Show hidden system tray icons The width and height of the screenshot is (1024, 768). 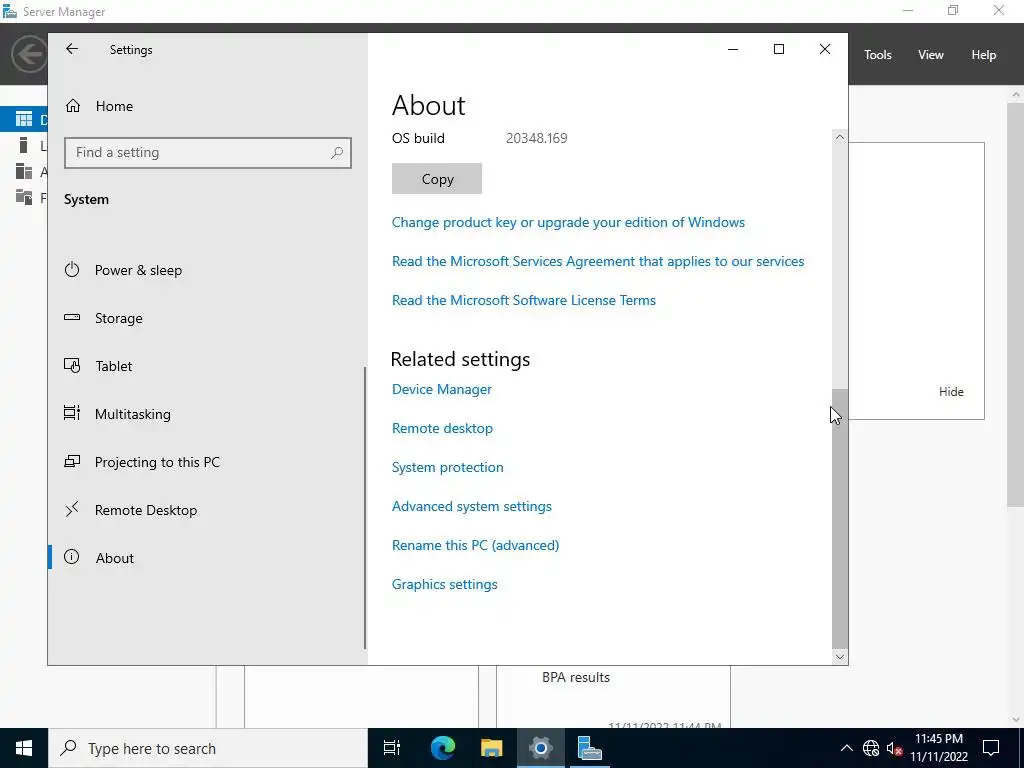coord(846,748)
